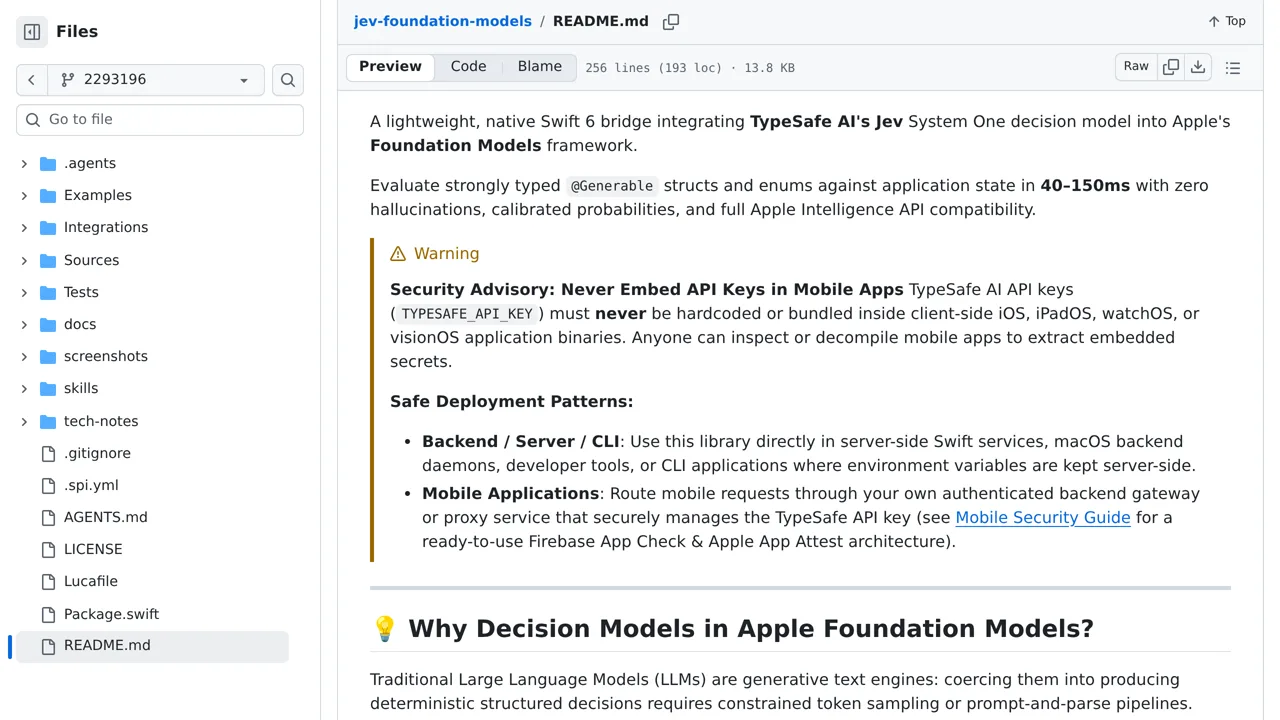Download the raw file icon
Viewport: 1280px width, 720px height.
(1198, 67)
